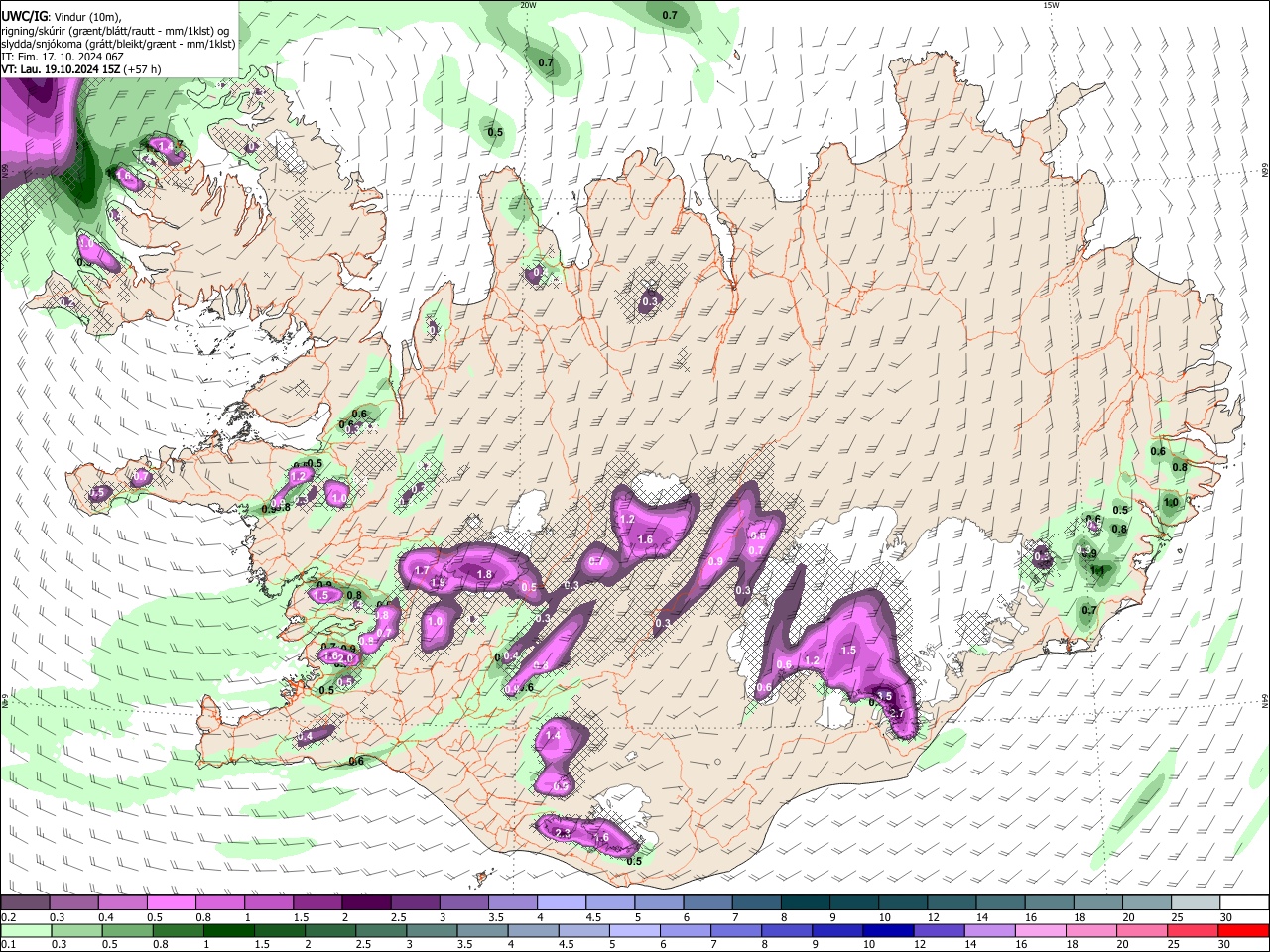Screen dimensions: 1270x952
Task: Click the '0.2' label in the upper legend row
Action: pyautogui.click(x=7, y=917)
